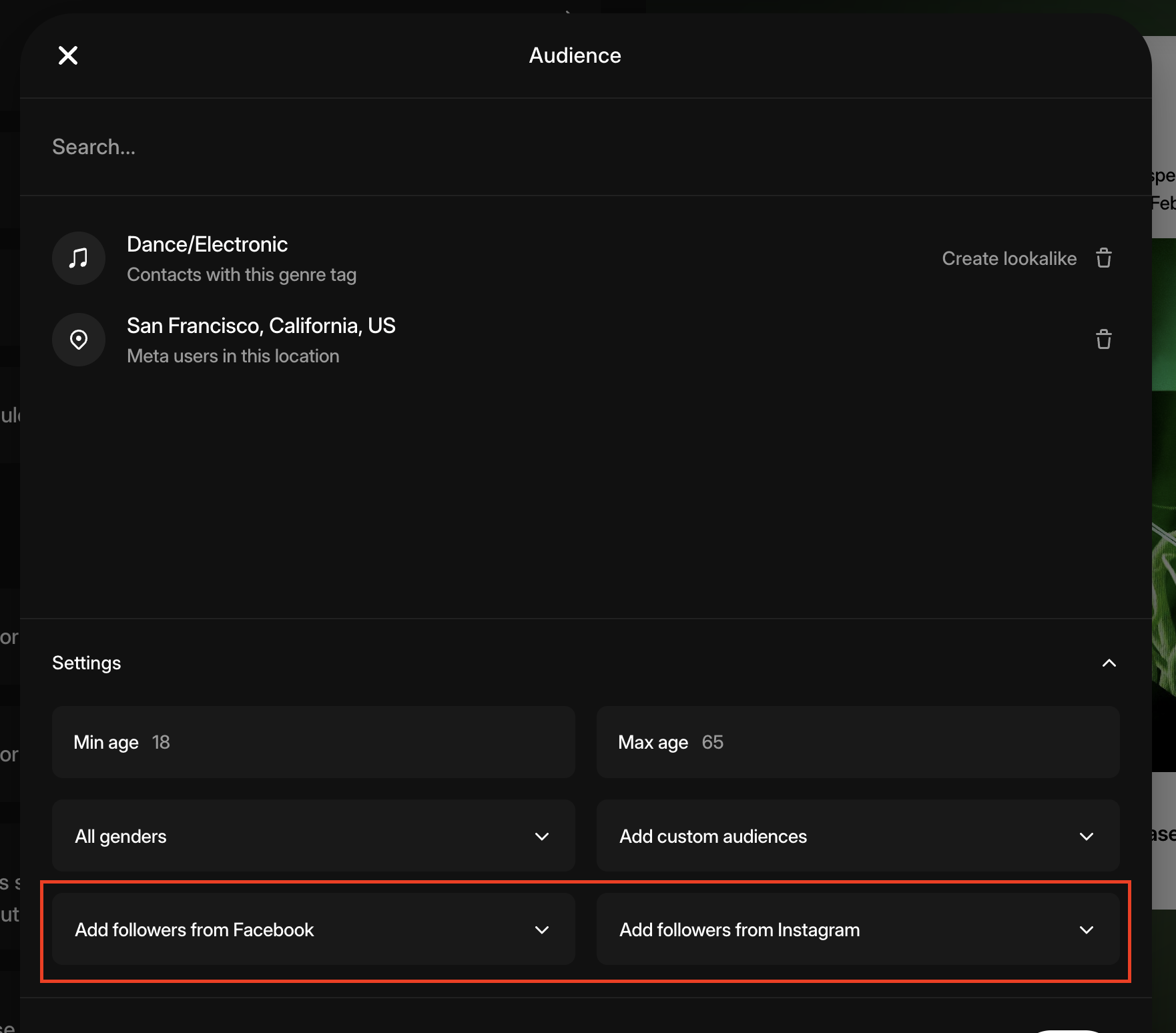Click the Max age field

[x=858, y=742]
